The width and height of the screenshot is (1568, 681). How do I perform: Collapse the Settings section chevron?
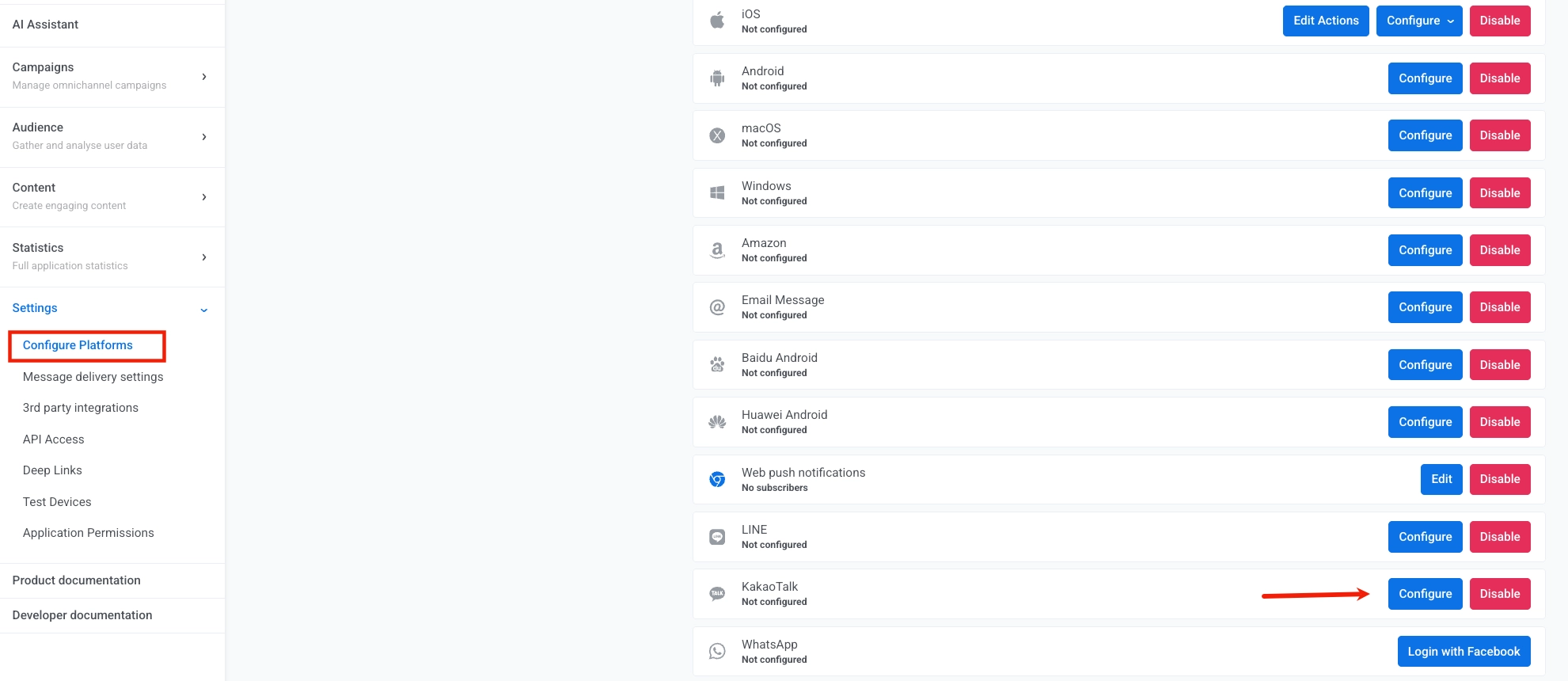click(x=203, y=309)
